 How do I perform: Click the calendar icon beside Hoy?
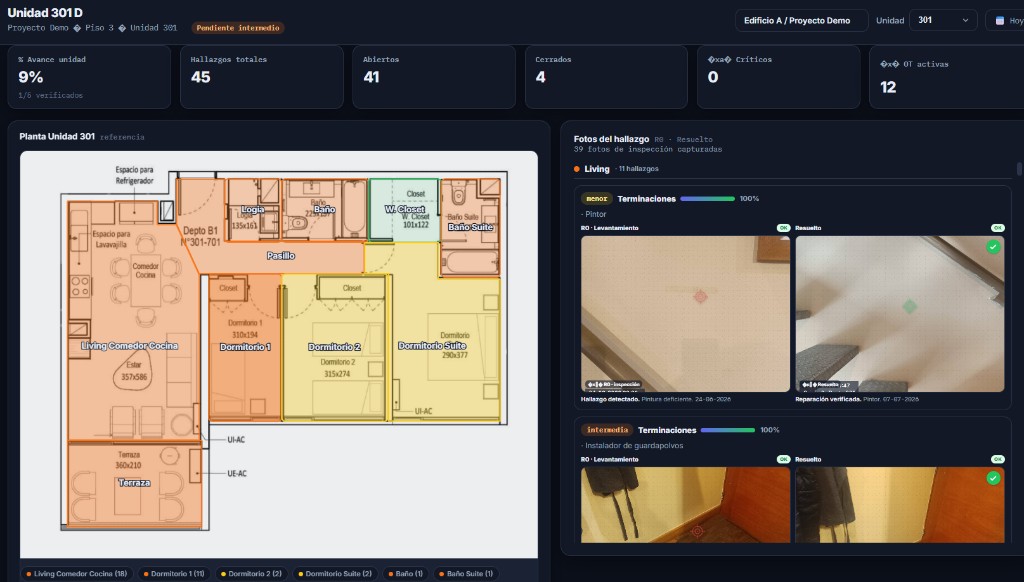[x=1000, y=21]
